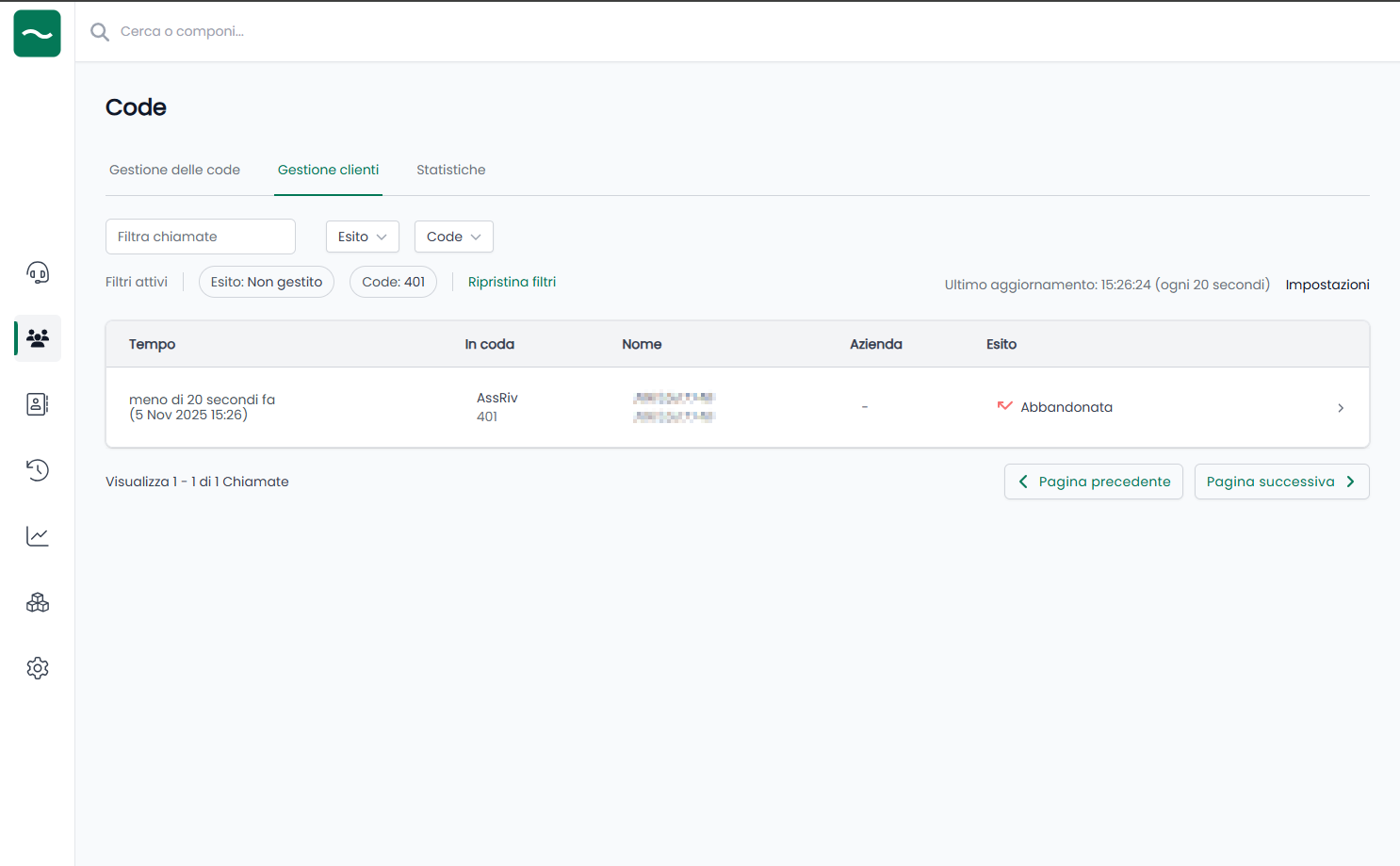Open the cubes integrations icon
The width and height of the screenshot is (1400, 866).
(38, 602)
